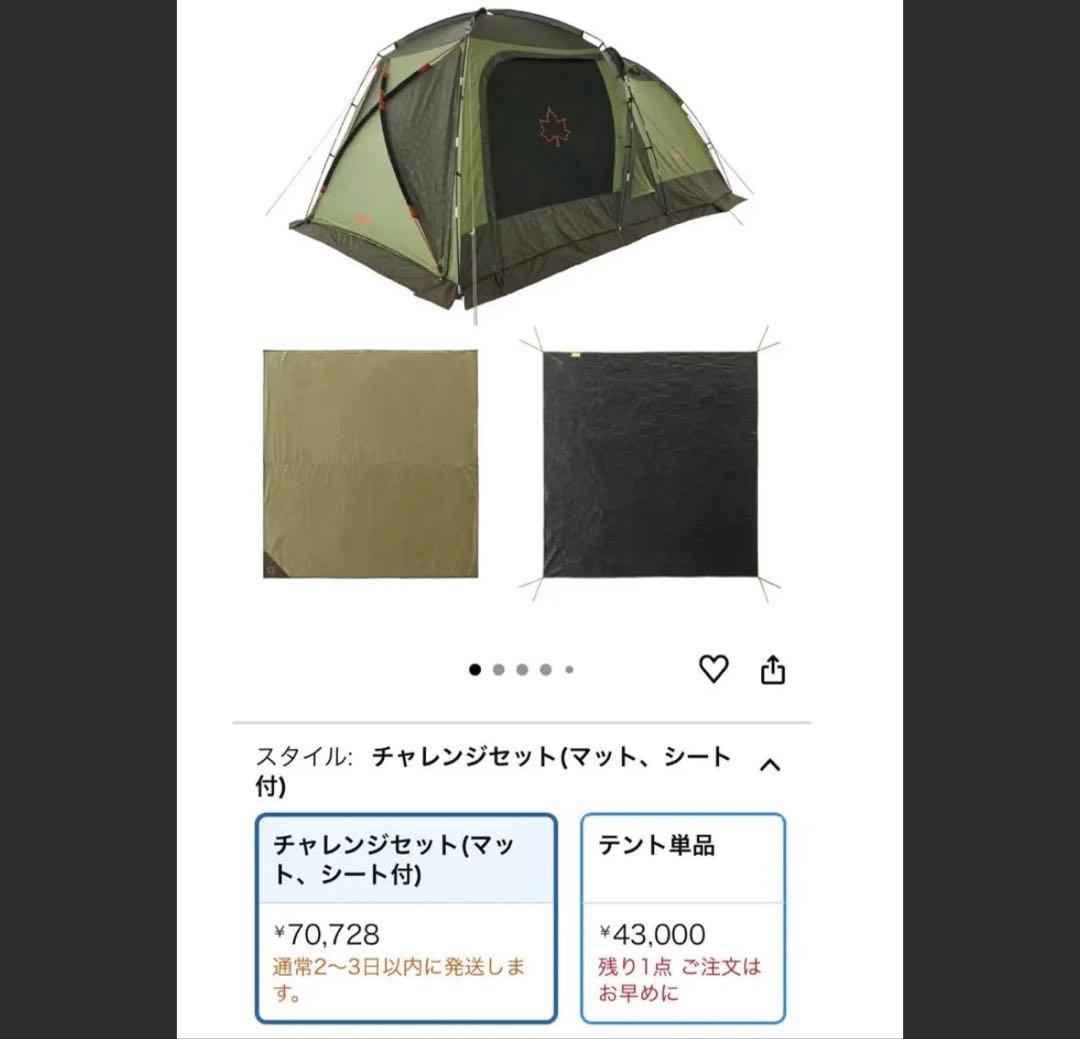The height and width of the screenshot is (1039, 1080).
Task: Click 通常2〜3日以内に発送します shipping text
Action: [399, 980]
